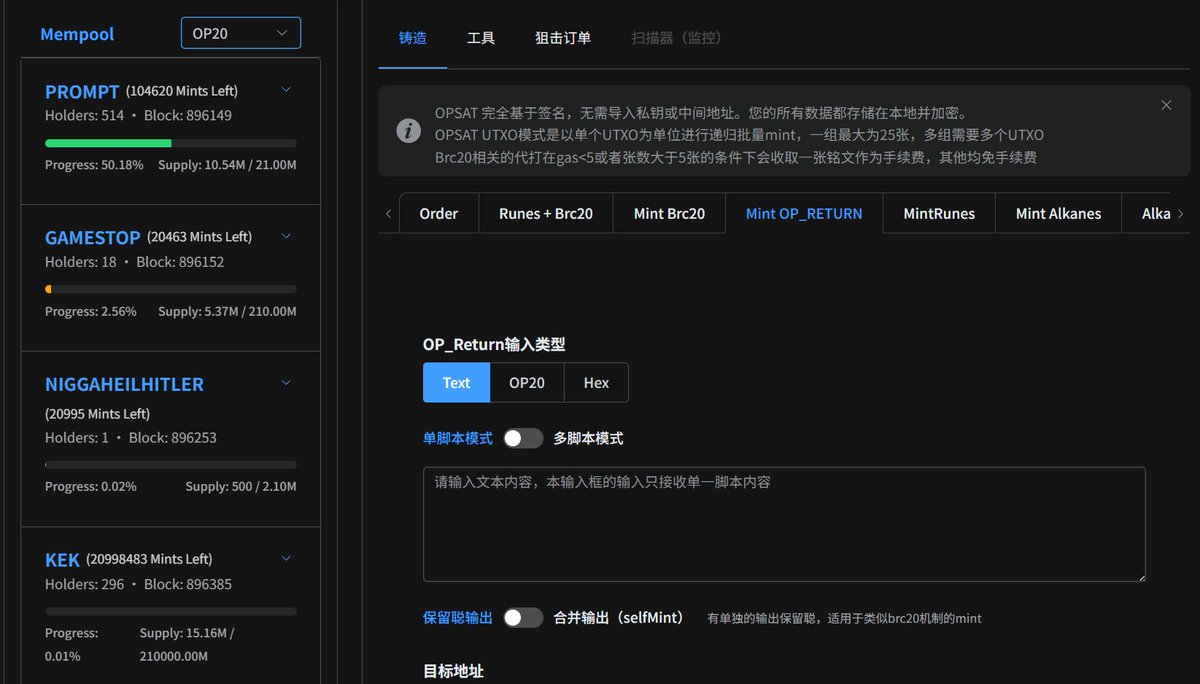Expand the KEK token chevron
Image resolution: width=1200 pixels, height=684 pixels.
[x=286, y=558]
